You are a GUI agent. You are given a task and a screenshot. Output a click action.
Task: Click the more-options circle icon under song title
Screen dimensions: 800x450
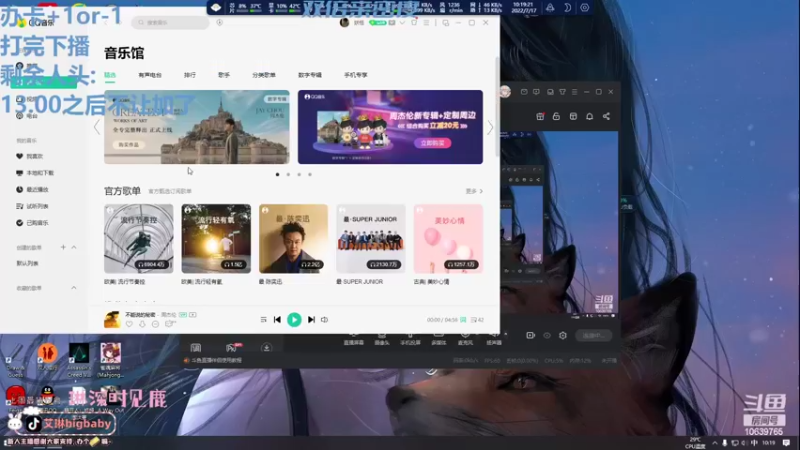(156, 324)
